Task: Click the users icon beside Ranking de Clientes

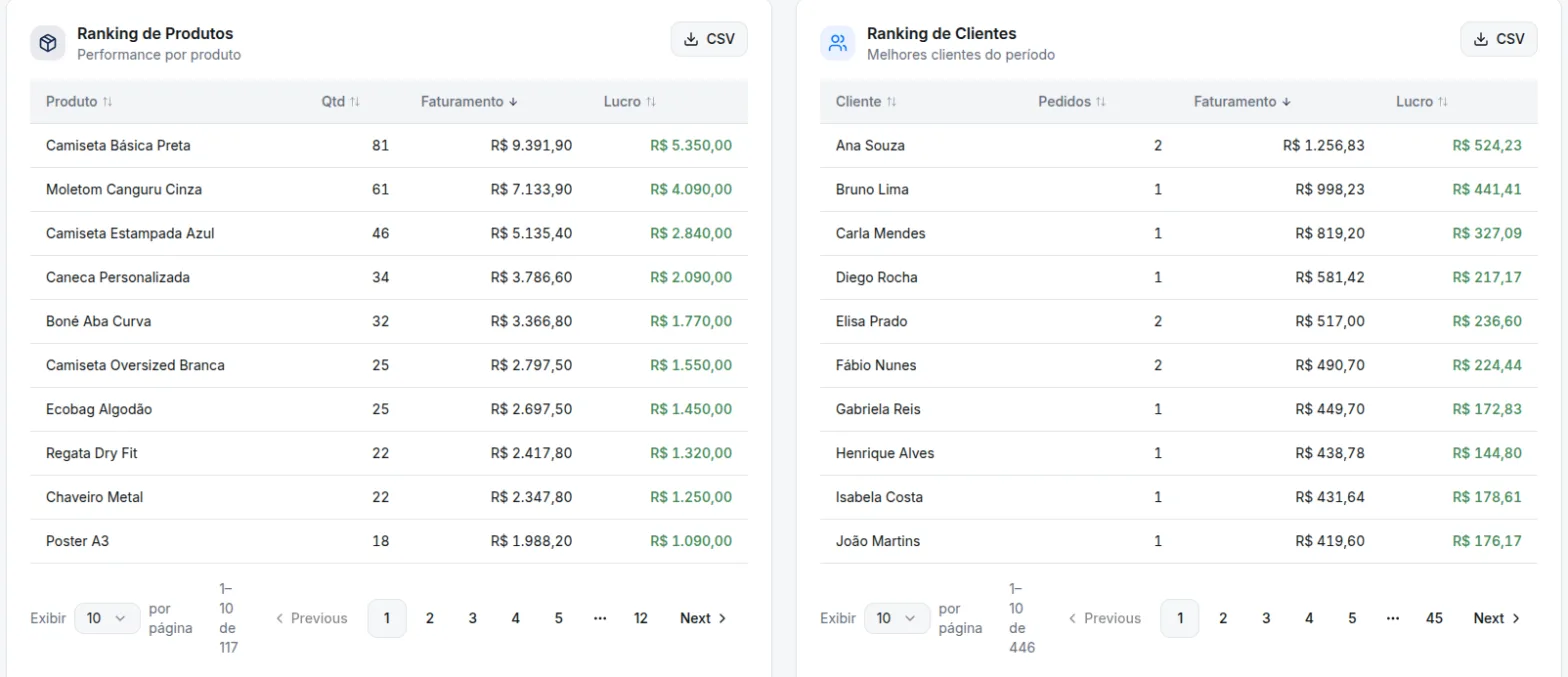Action: pyautogui.click(x=838, y=43)
